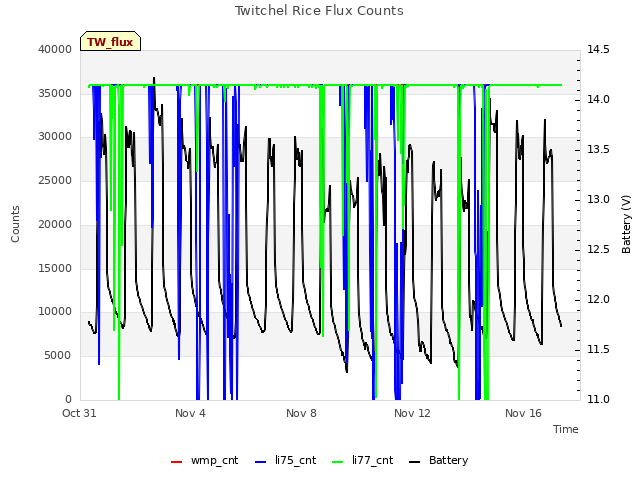
Task: Click the li75_cnt legend entry
Action: 286,460
